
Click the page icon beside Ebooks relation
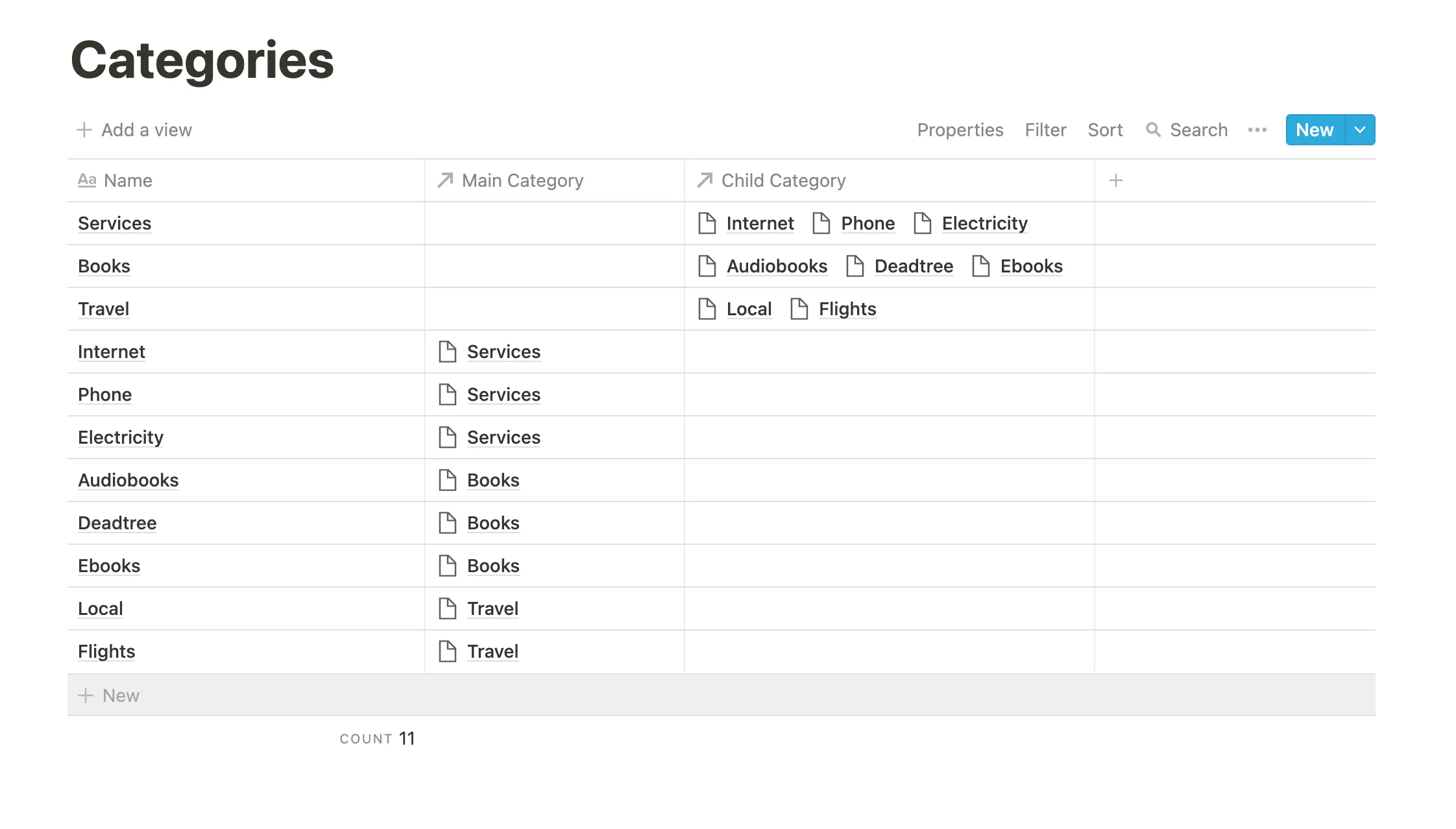pyautogui.click(x=981, y=266)
